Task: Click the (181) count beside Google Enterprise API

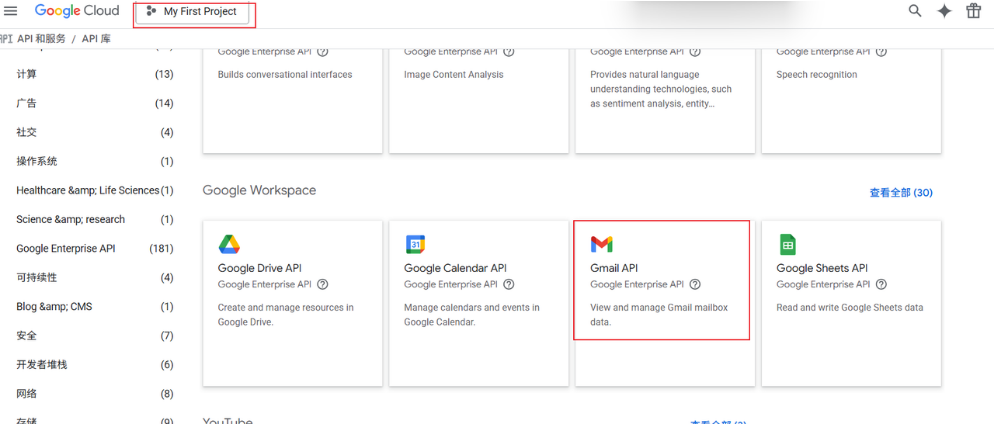Action: [161, 249]
